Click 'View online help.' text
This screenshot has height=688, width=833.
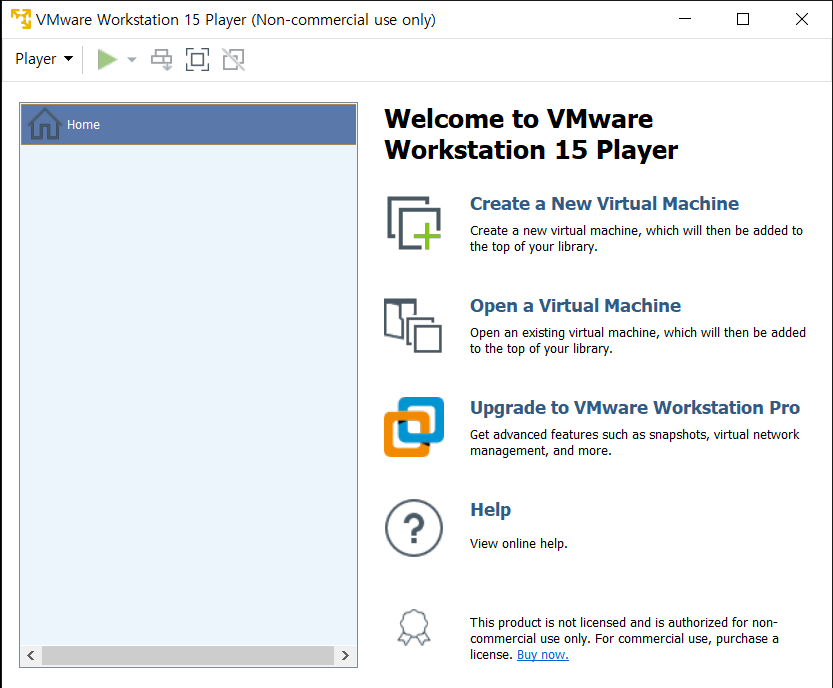pyautogui.click(x=518, y=543)
